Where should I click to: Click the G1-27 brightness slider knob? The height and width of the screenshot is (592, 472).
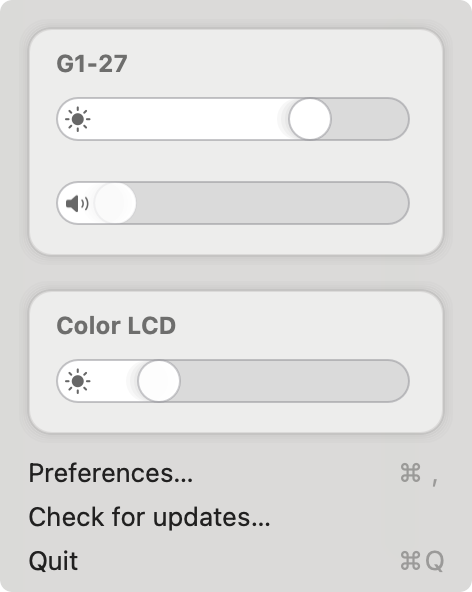310,119
